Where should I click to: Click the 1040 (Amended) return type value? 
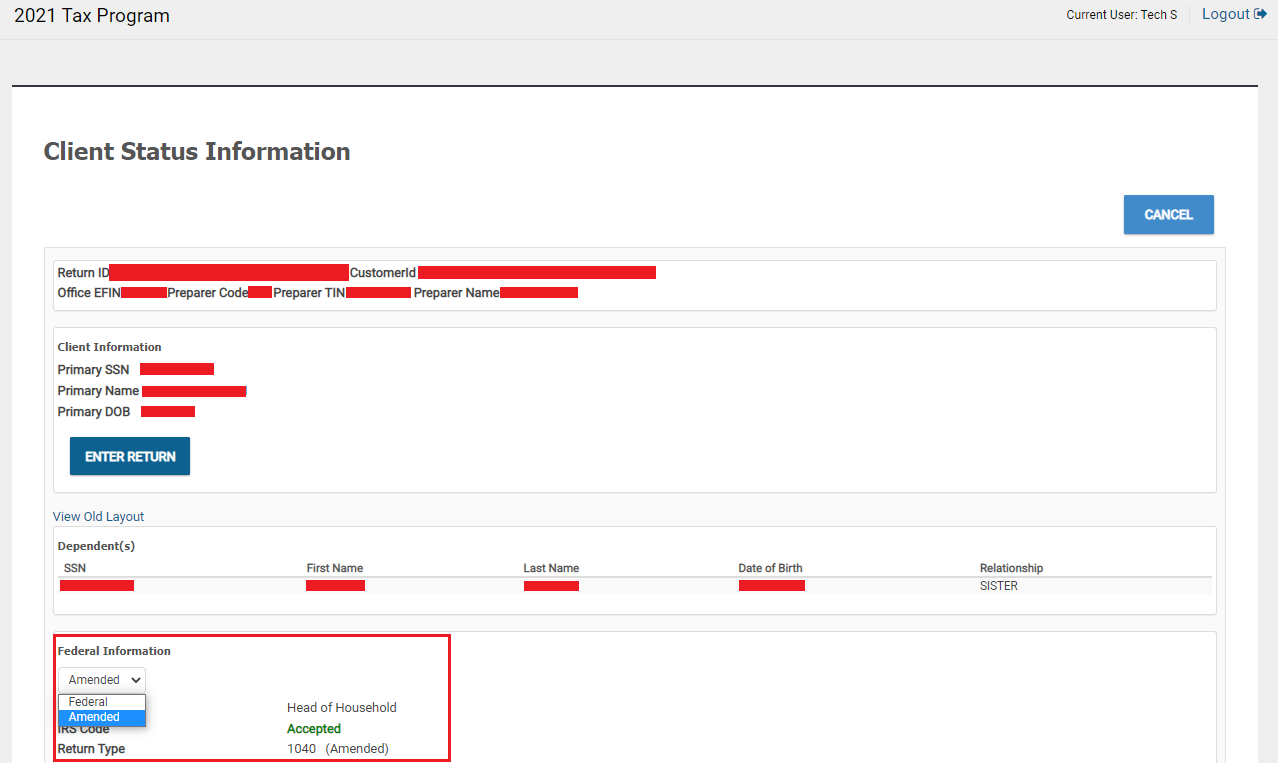pyautogui.click(x=337, y=749)
